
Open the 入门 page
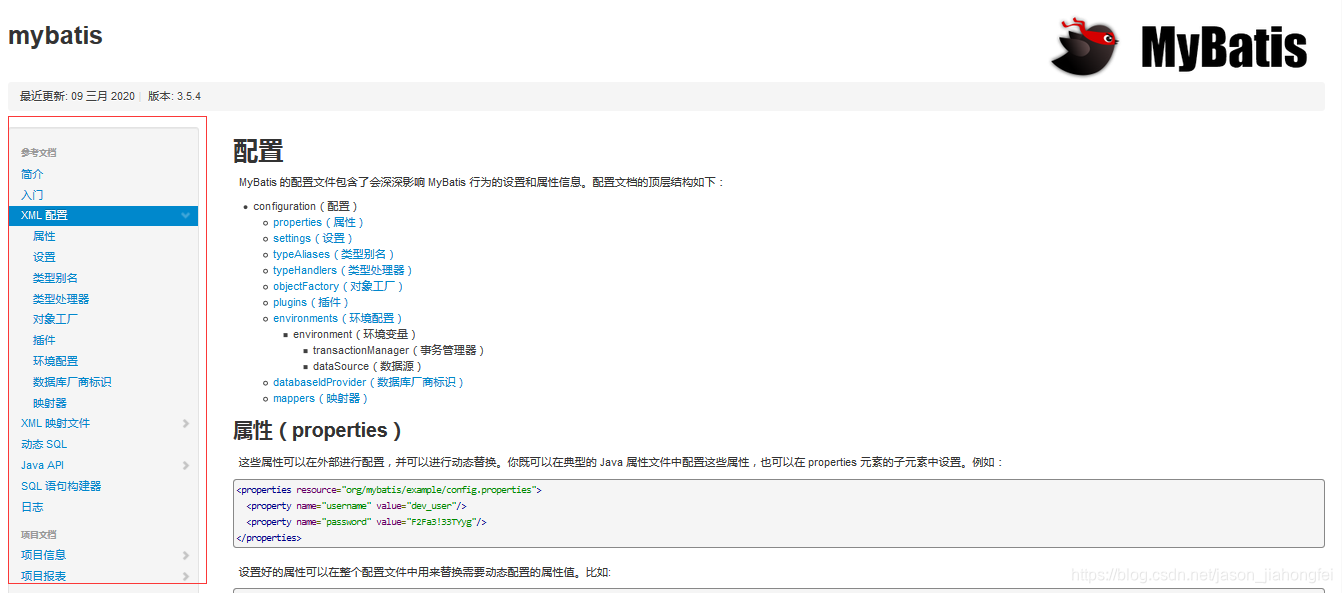(32, 194)
